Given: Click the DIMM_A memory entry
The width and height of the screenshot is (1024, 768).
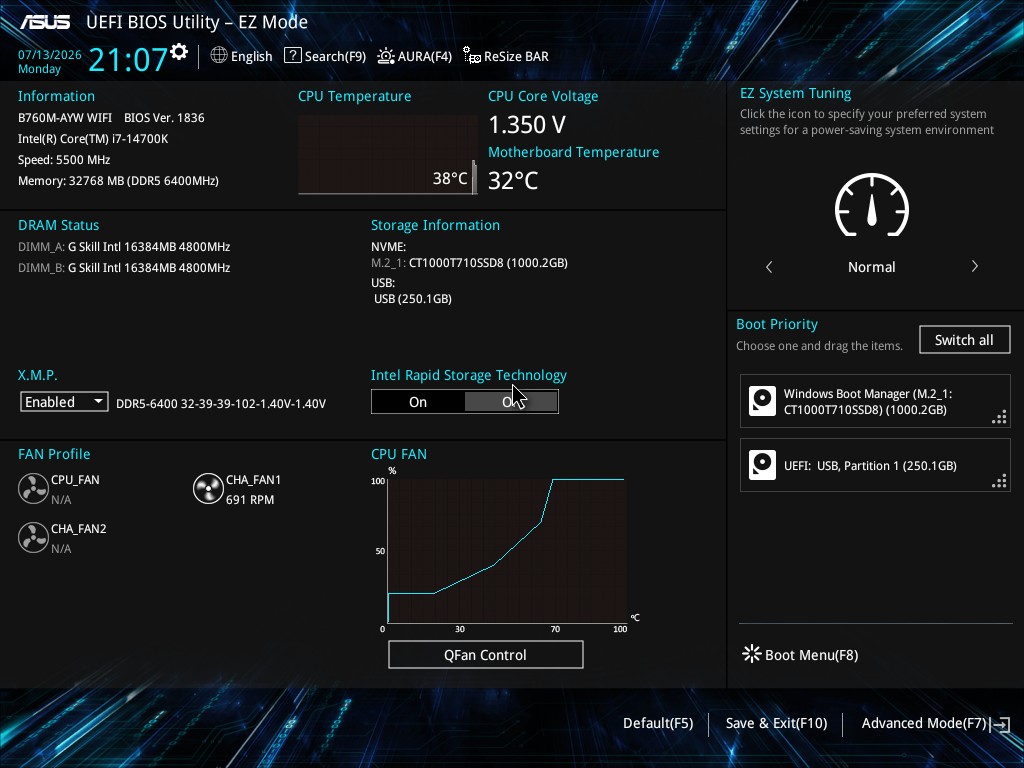Looking at the screenshot, I should (x=124, y=247).
